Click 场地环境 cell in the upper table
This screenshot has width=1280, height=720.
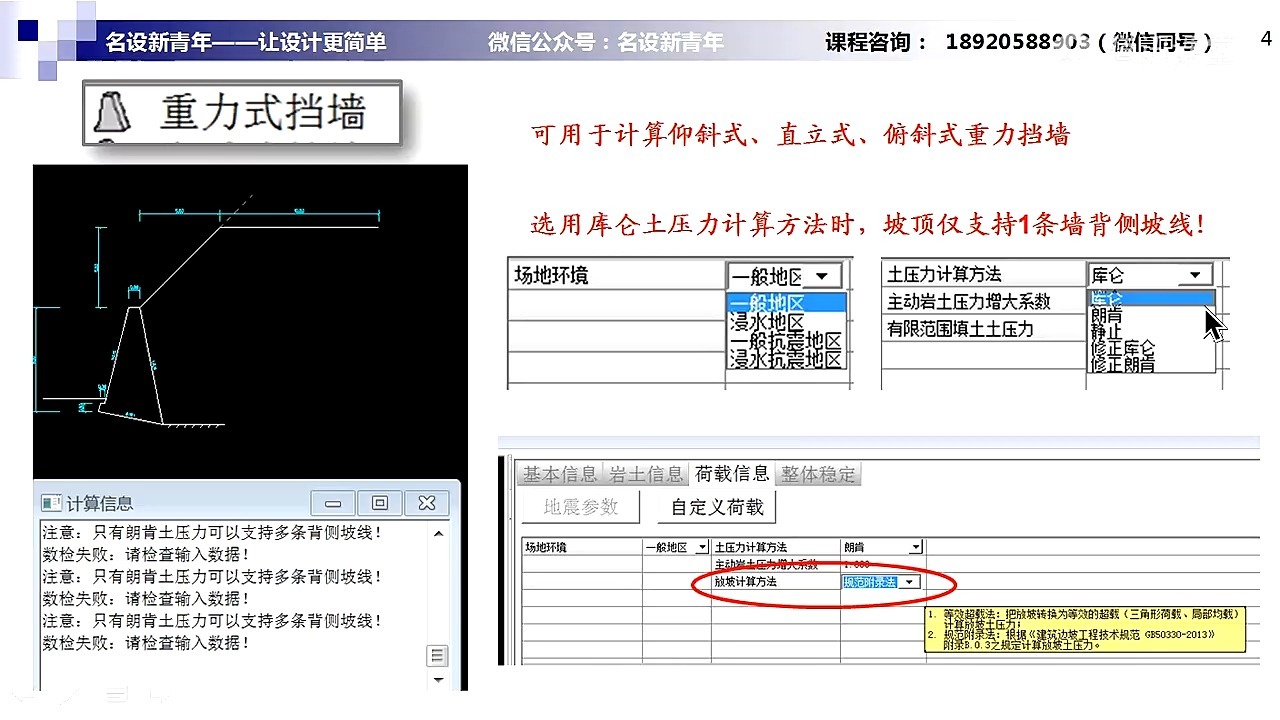click(x=616, y=275)
